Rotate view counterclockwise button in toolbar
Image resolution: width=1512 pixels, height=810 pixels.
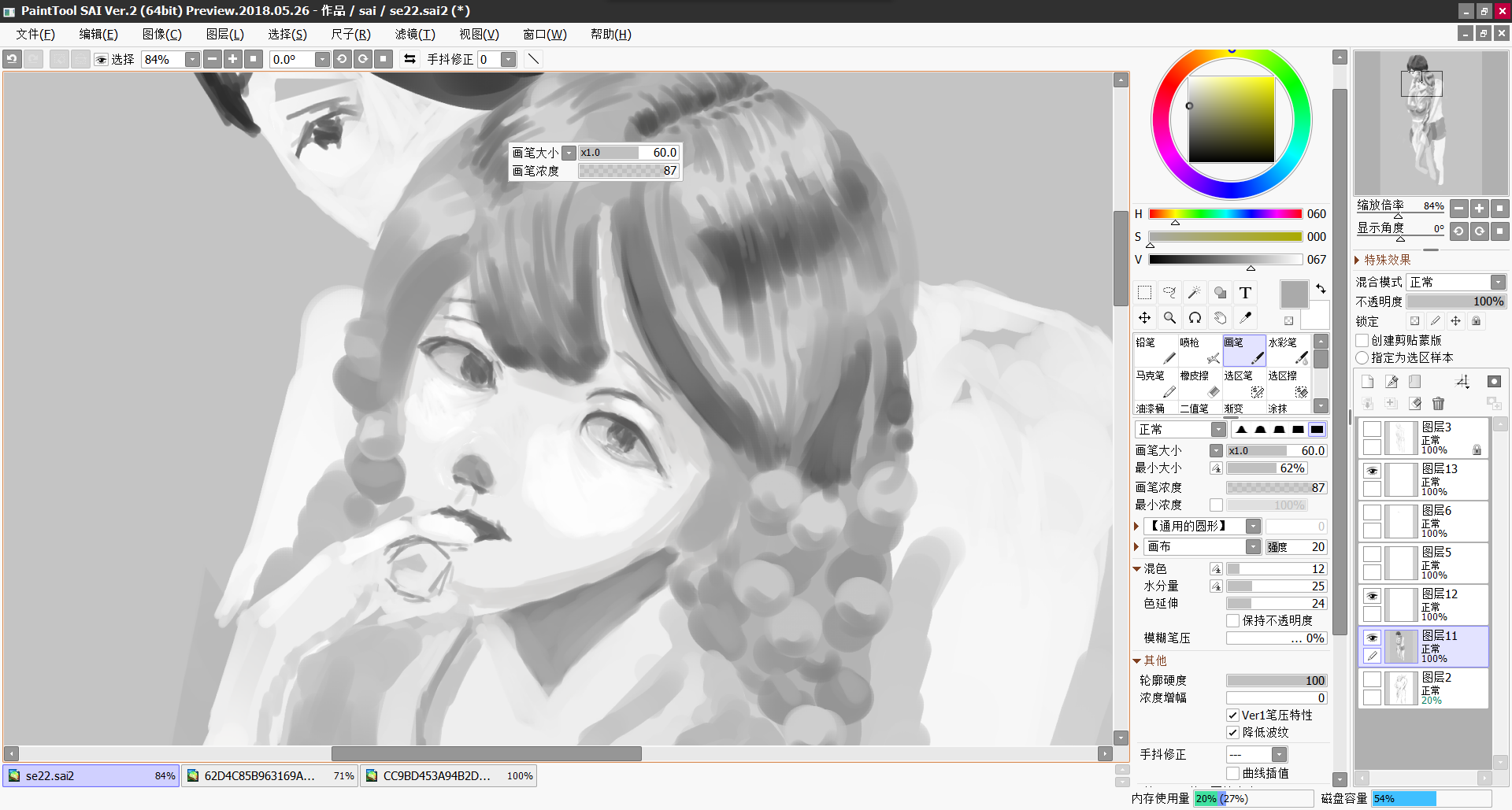342,59
